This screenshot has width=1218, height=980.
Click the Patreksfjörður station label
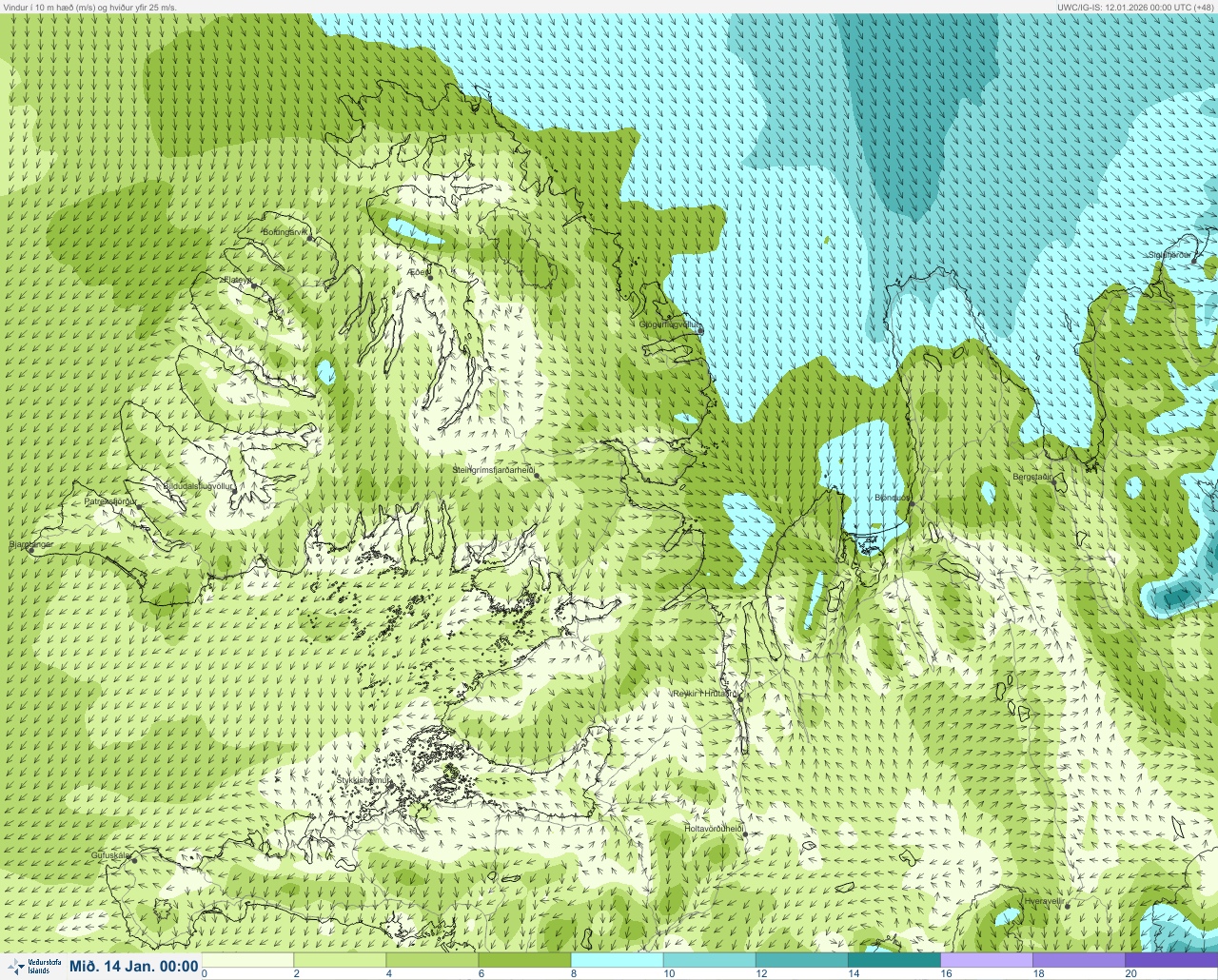[110, 500]
